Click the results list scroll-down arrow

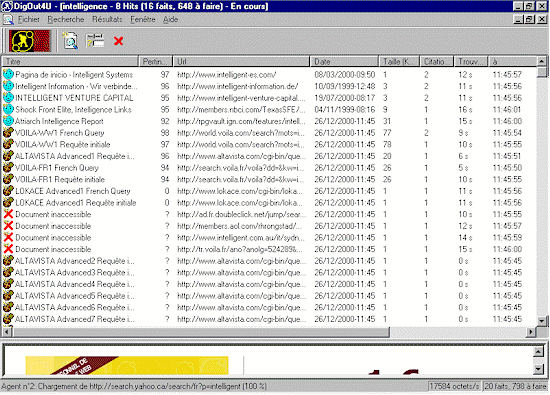[542, 321]
